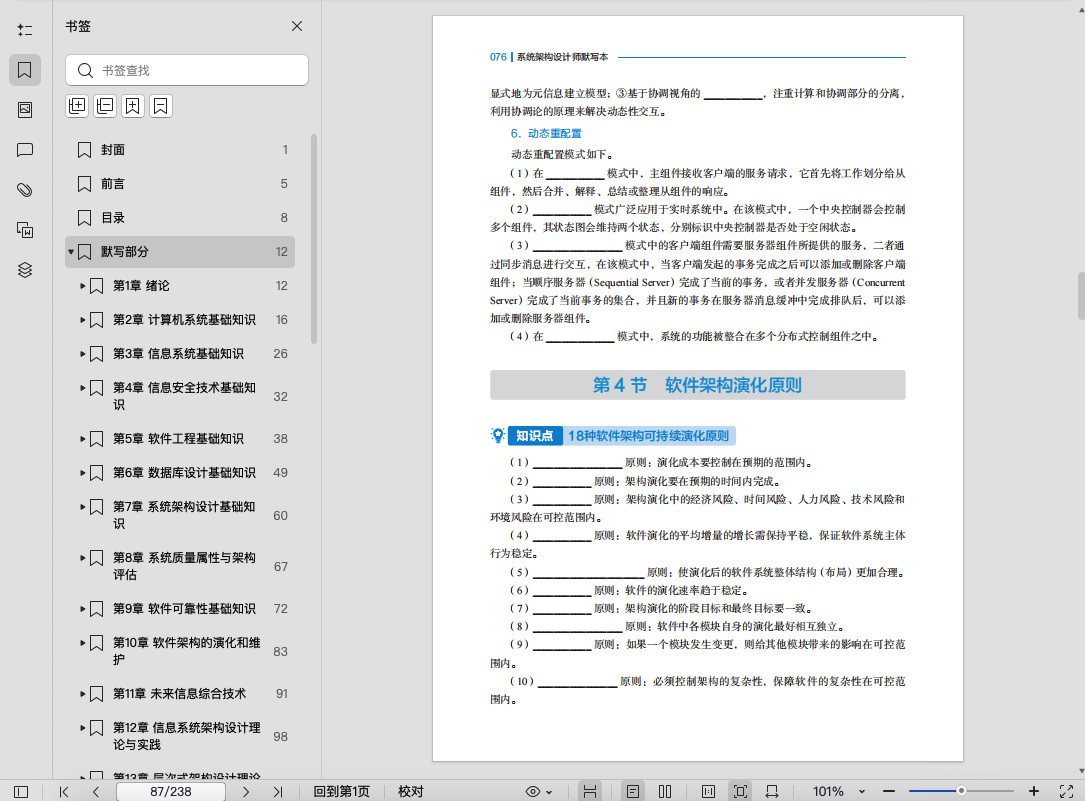
Task: Toggle fit page view icon
Action: [740, 791]
